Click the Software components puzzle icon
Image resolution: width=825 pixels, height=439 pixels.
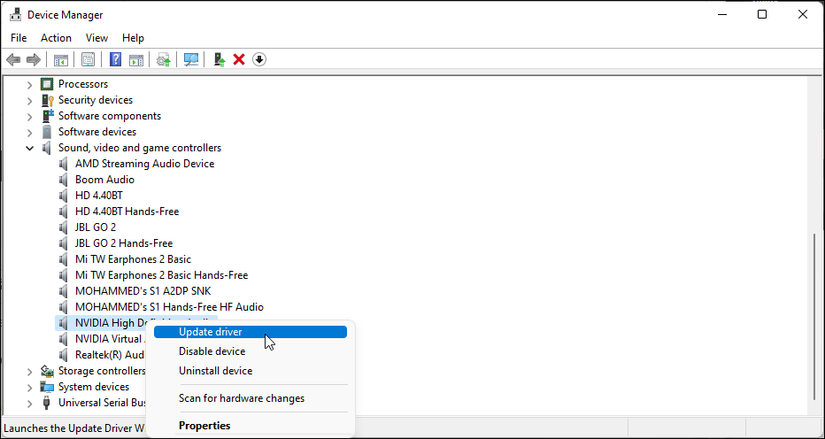[x=47, y=116]
